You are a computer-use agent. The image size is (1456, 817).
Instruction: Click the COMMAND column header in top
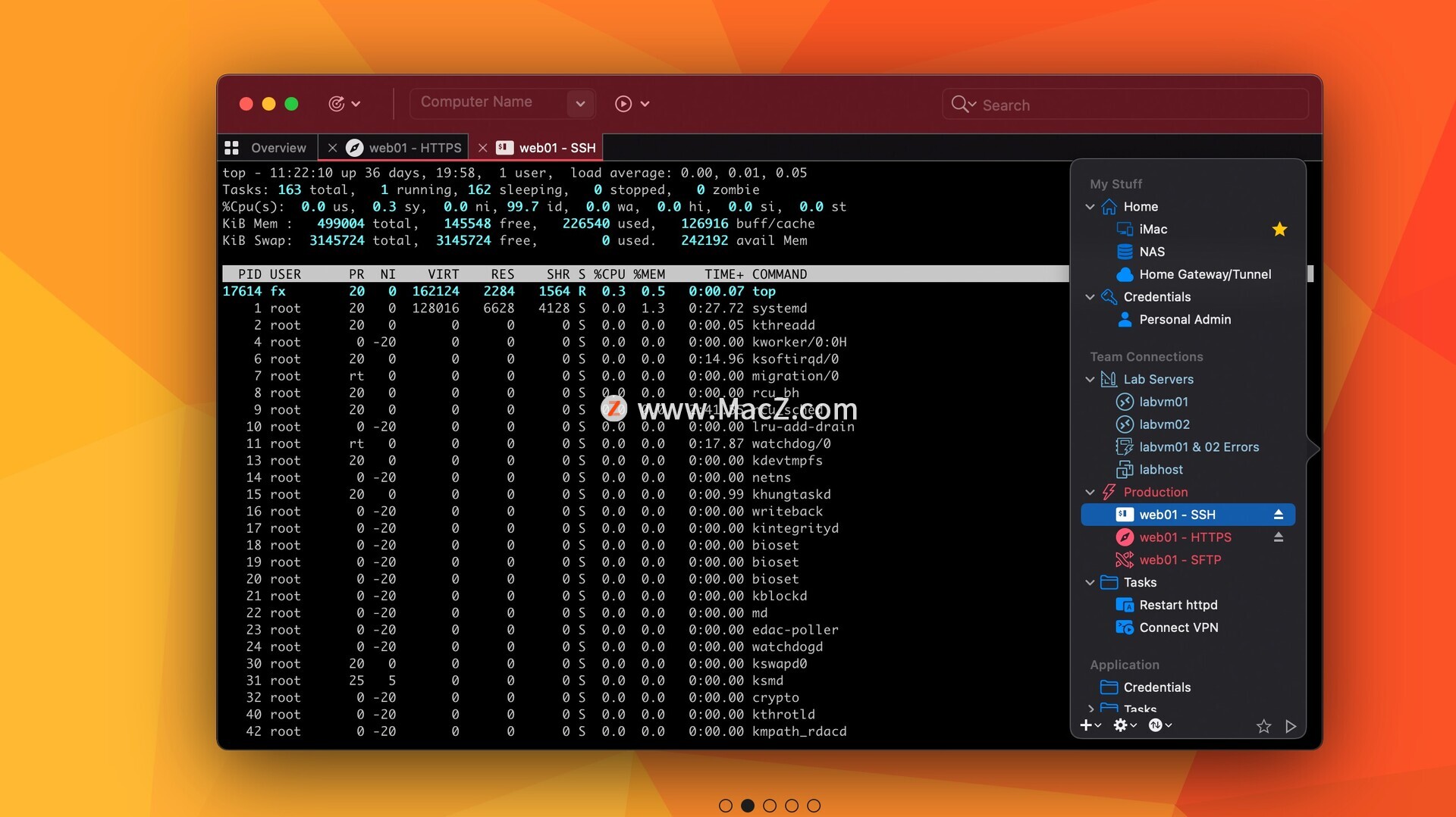780,274
